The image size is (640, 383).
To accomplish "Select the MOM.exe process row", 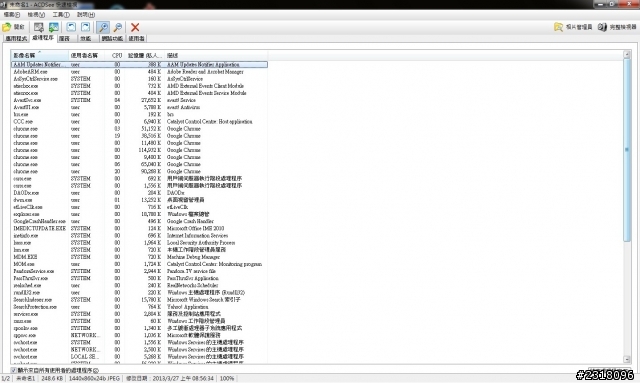I will (139, 264).
